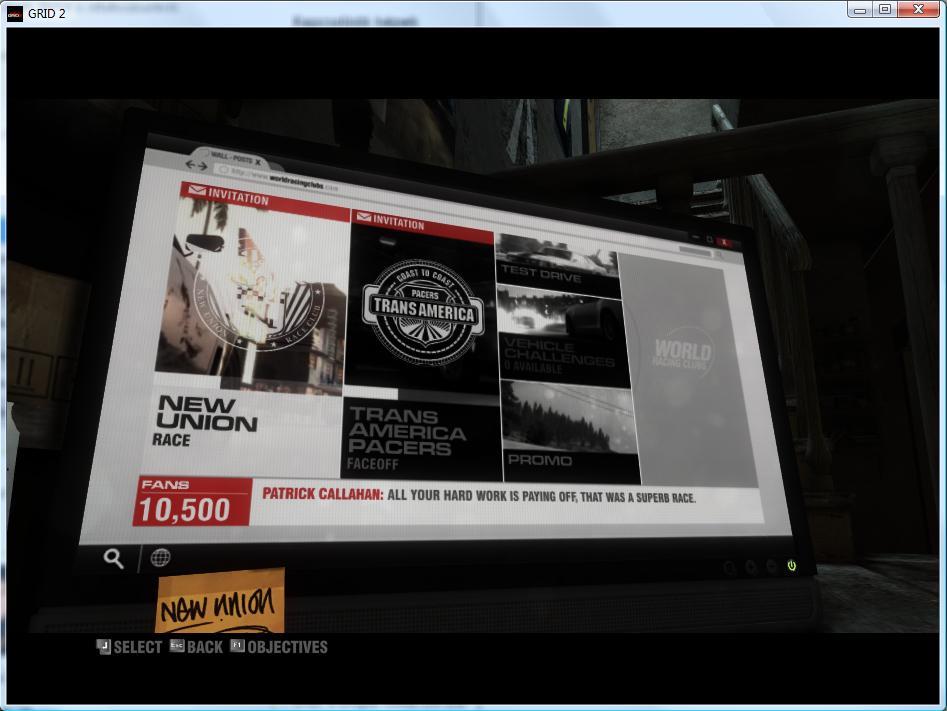This screenshot has height=711, width=947.
Task: Click the Fans 10,500 counter
Action: click(191, 501)
